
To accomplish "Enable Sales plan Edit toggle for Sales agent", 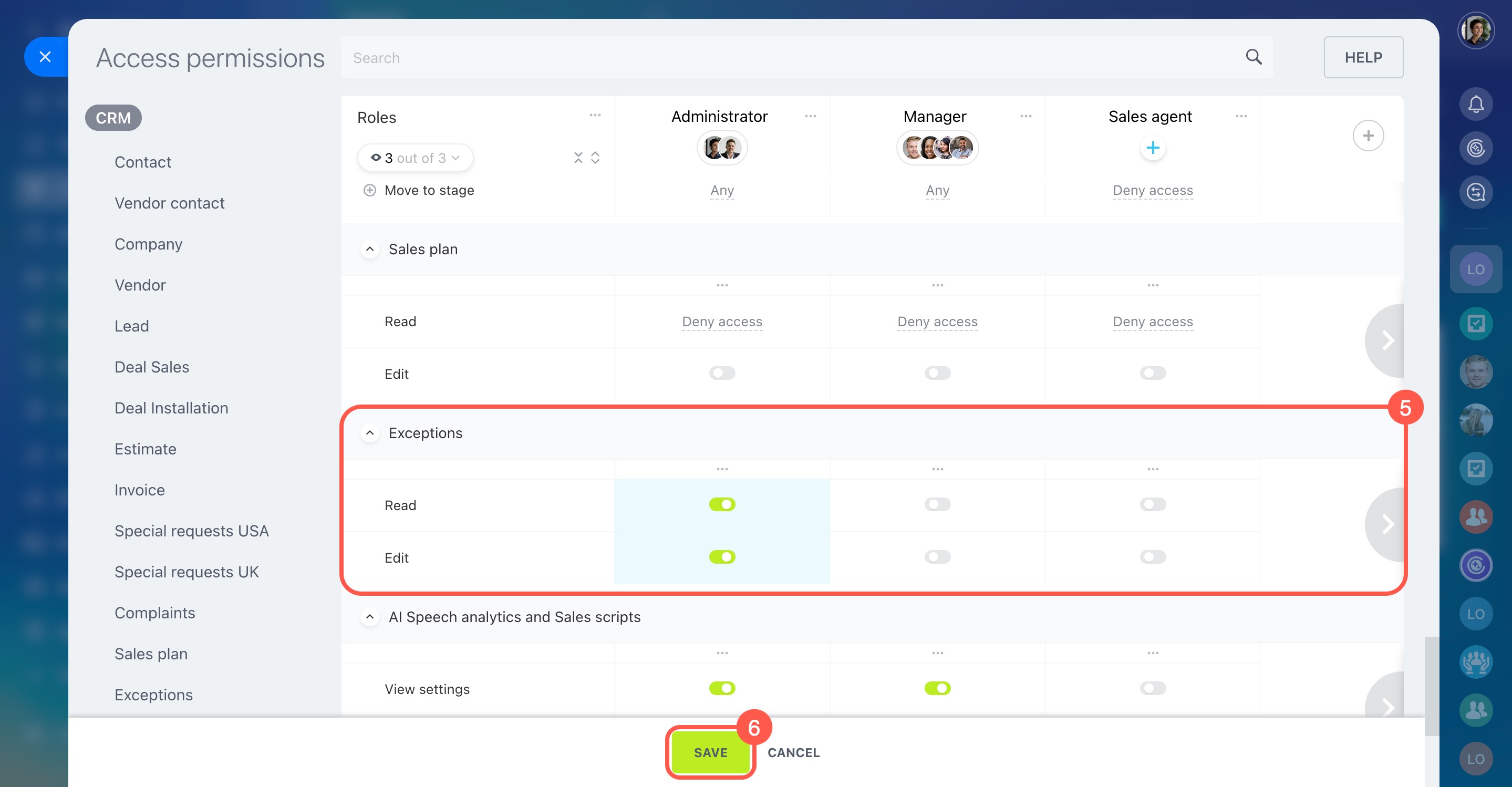I will click(1152, 373).
